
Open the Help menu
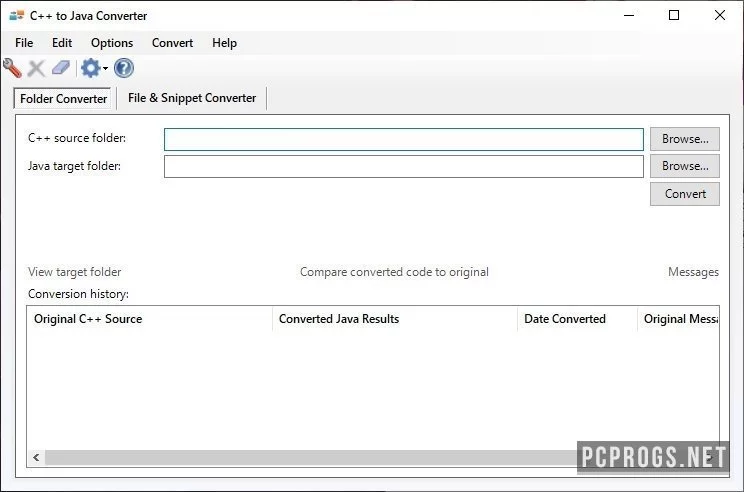(224, 43)
